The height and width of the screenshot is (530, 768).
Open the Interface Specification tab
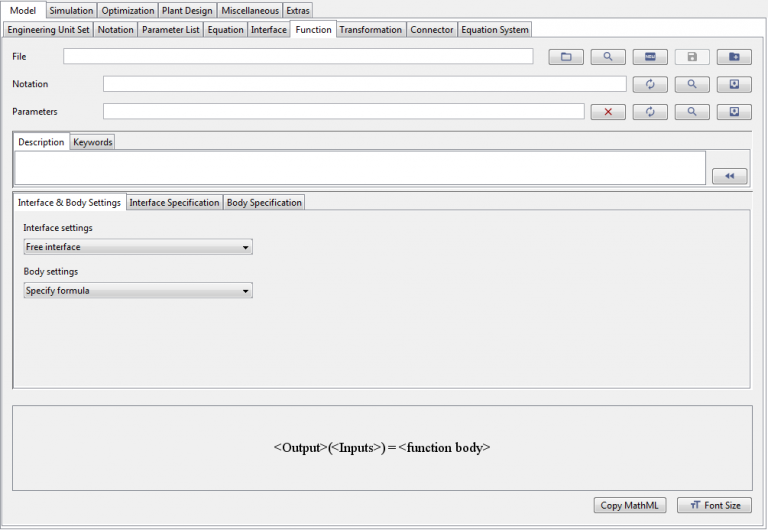[174, 202]
